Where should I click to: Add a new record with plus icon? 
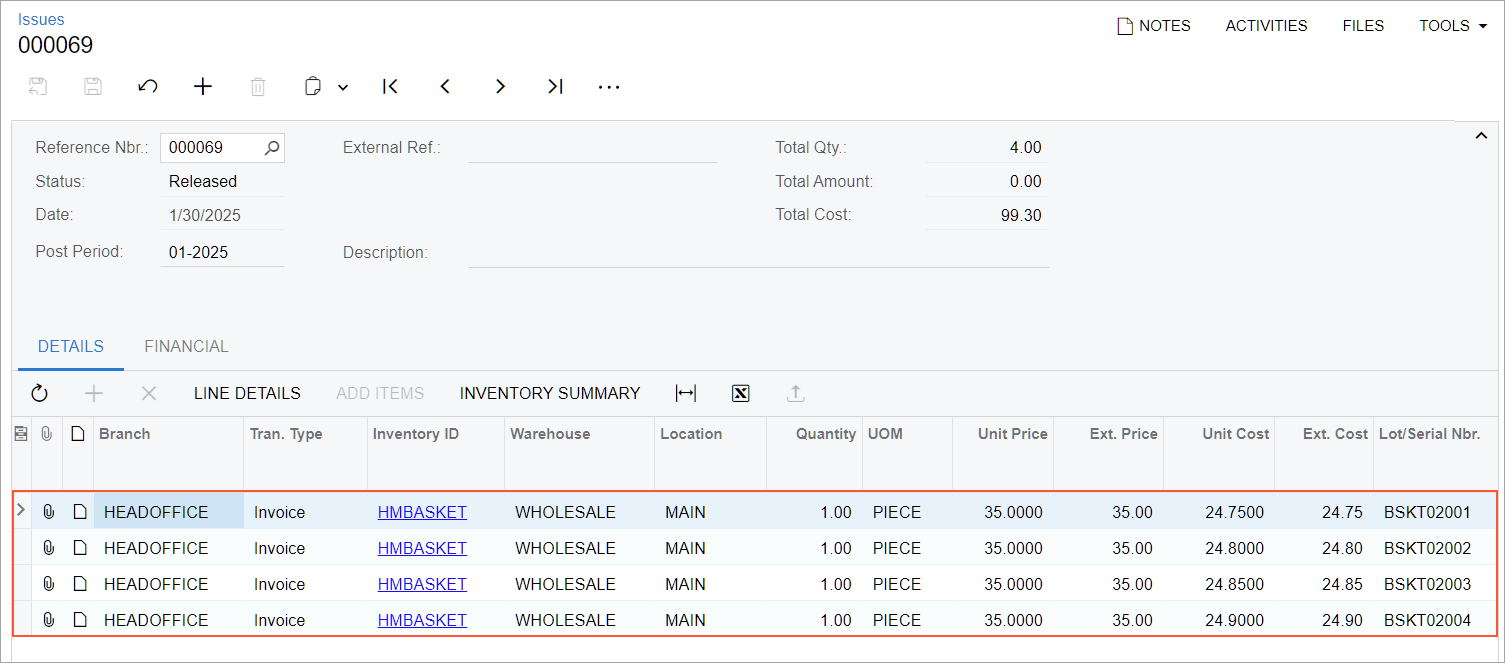(x=203, y=87)
